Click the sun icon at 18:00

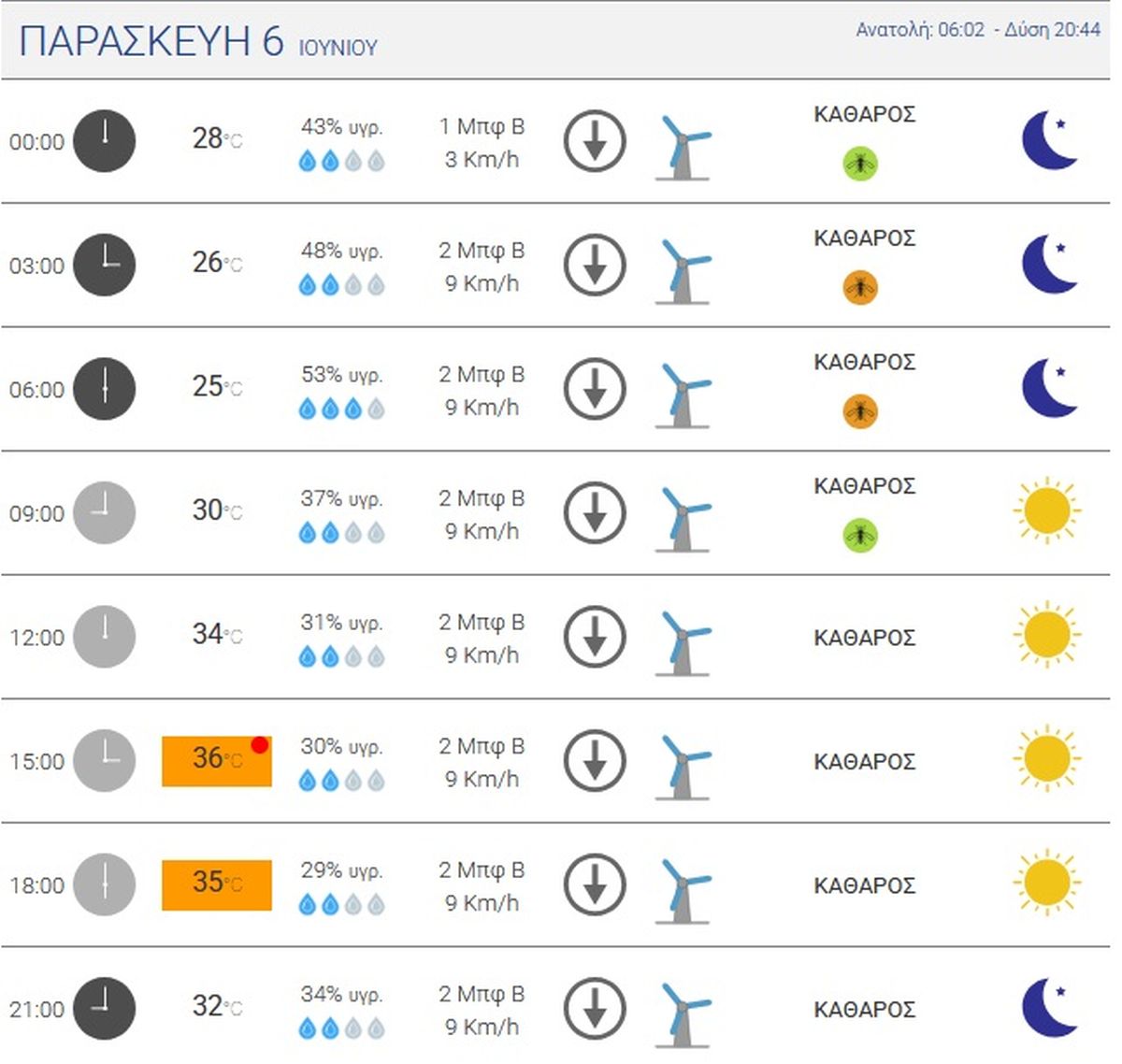pyautogui.click(x=1046, y=883)
